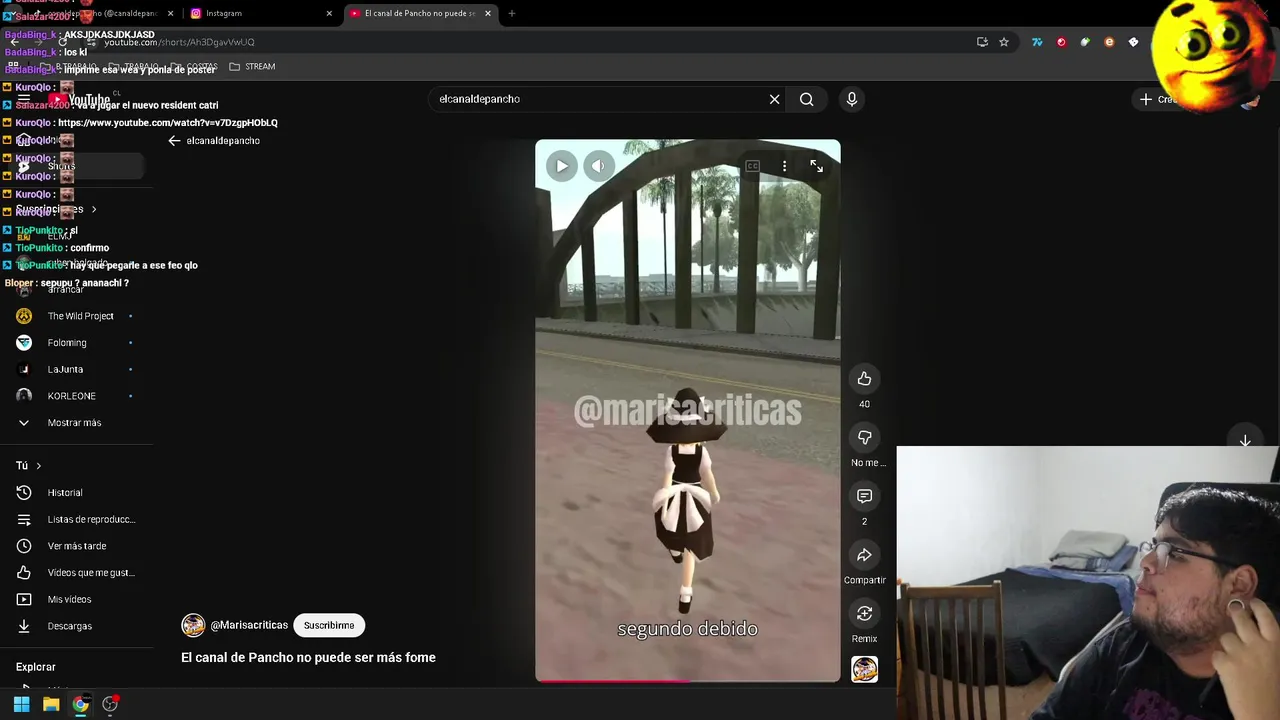
Task: Start voice search with microphone icon
Action: click(851, 99)
